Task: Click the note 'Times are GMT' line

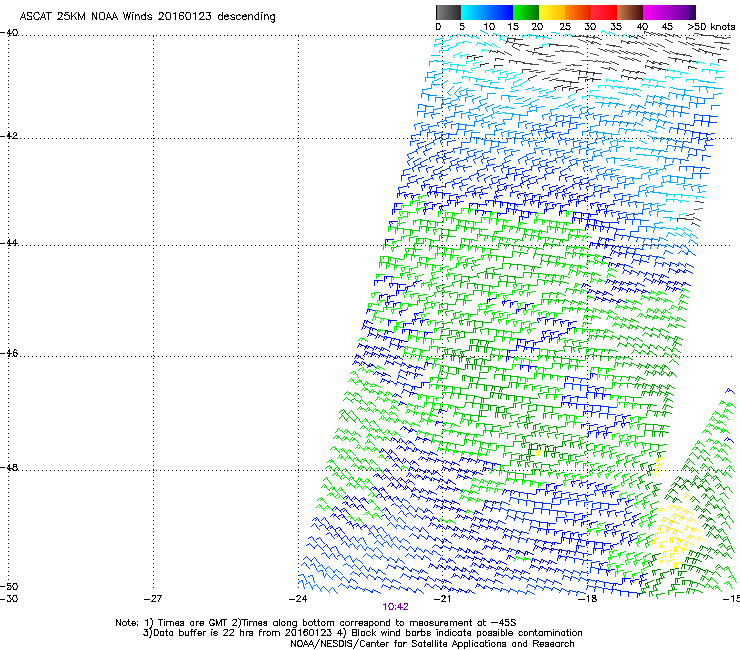Action: (x=316, y=623)
